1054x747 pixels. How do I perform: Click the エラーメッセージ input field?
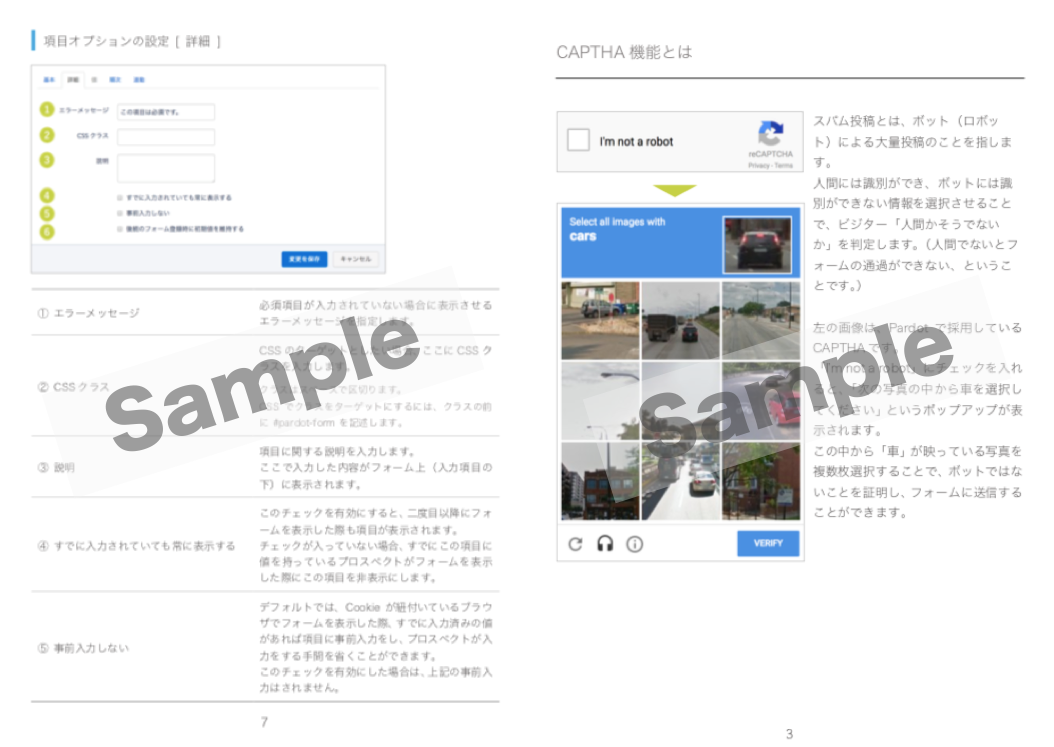pyautogui.click(x=166, y=112)
